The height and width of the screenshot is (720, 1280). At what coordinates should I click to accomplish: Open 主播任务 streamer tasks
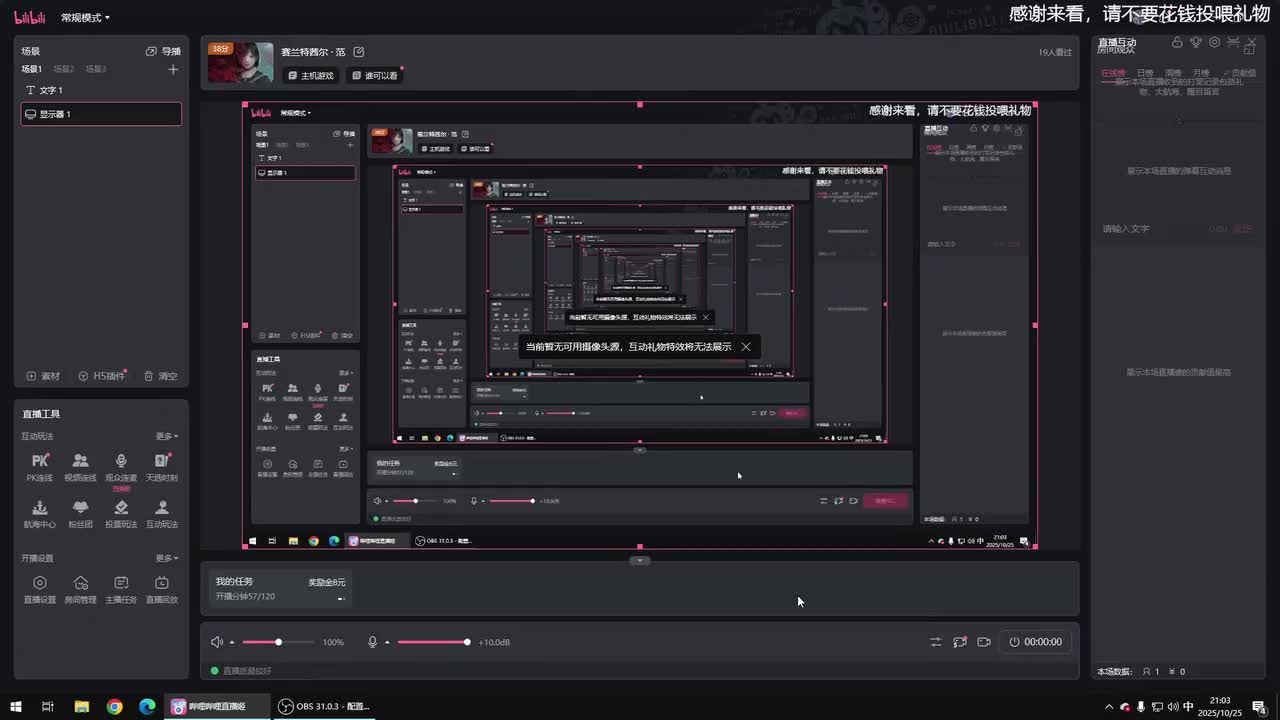121,590
